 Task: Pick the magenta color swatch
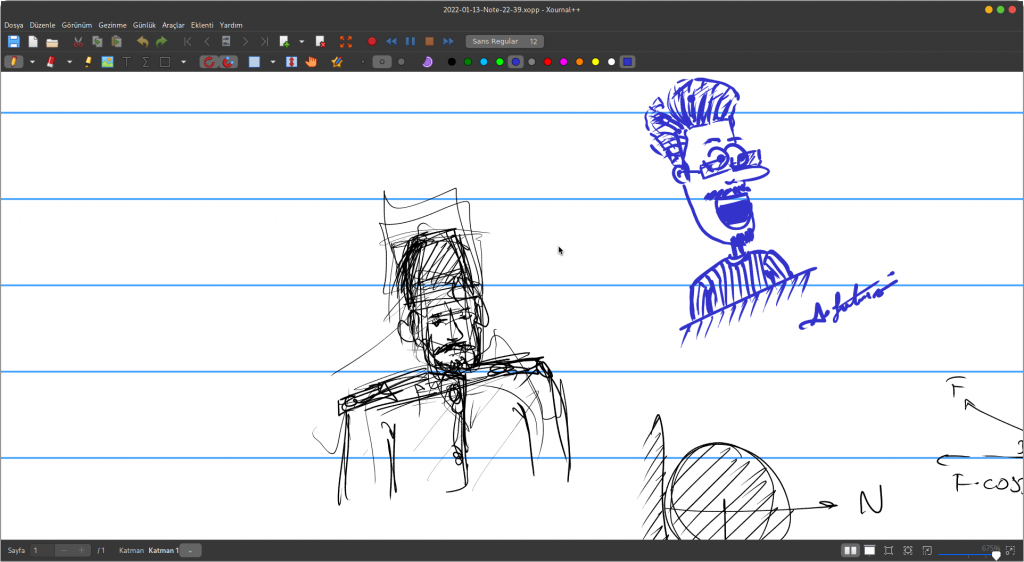coord(564,62)
